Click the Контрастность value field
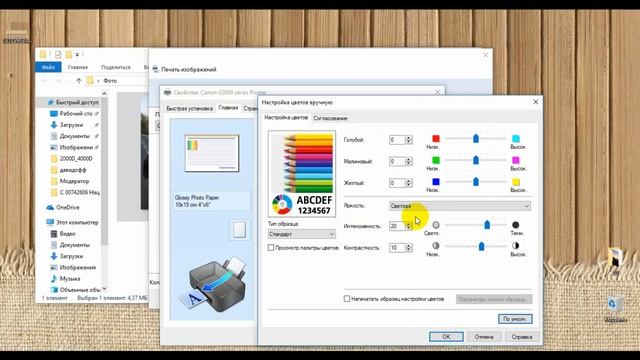This screenshot has height=360, width=640. [x=397, y=248]
